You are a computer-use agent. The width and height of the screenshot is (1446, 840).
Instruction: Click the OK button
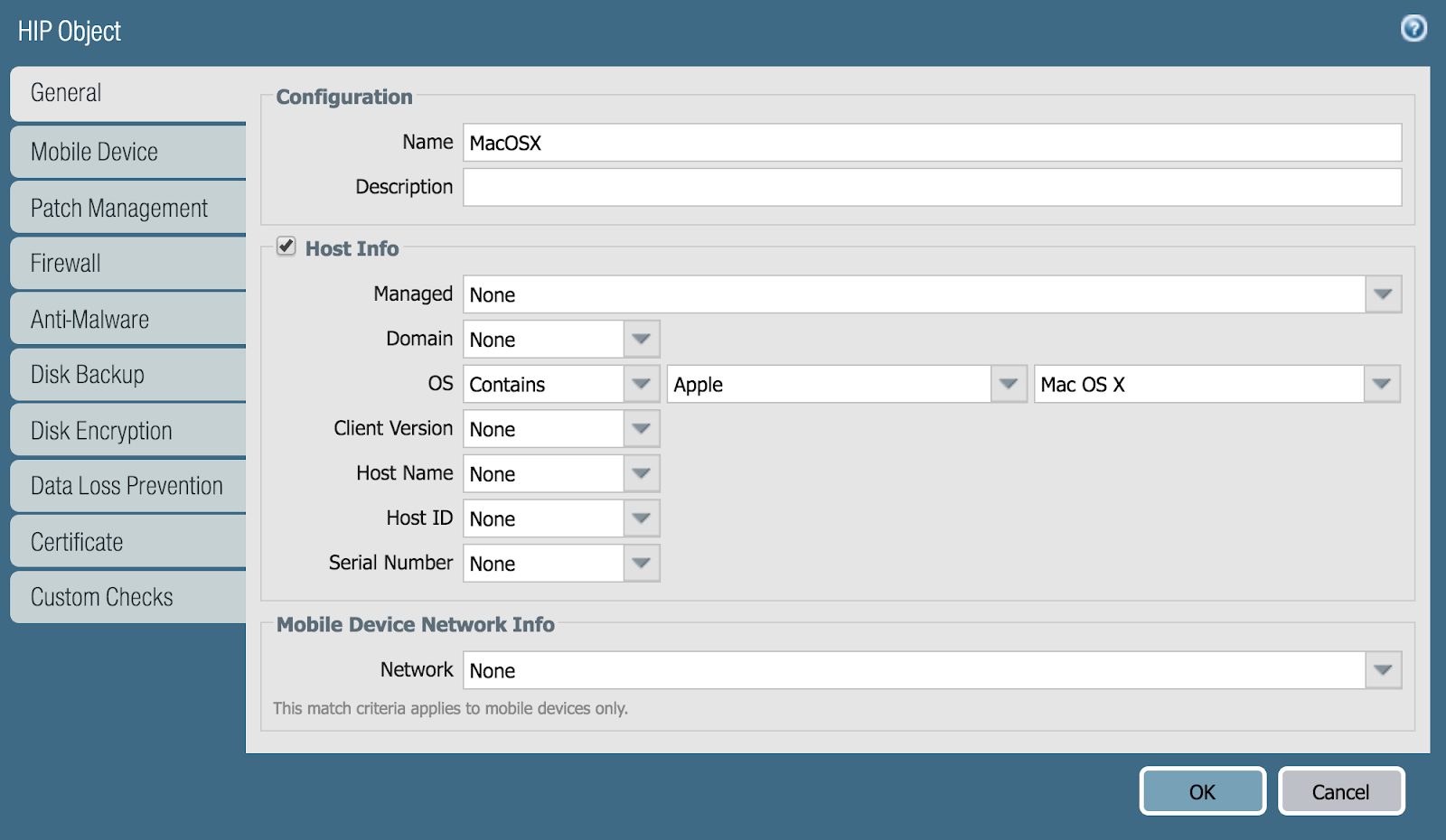click(1203, 791)
